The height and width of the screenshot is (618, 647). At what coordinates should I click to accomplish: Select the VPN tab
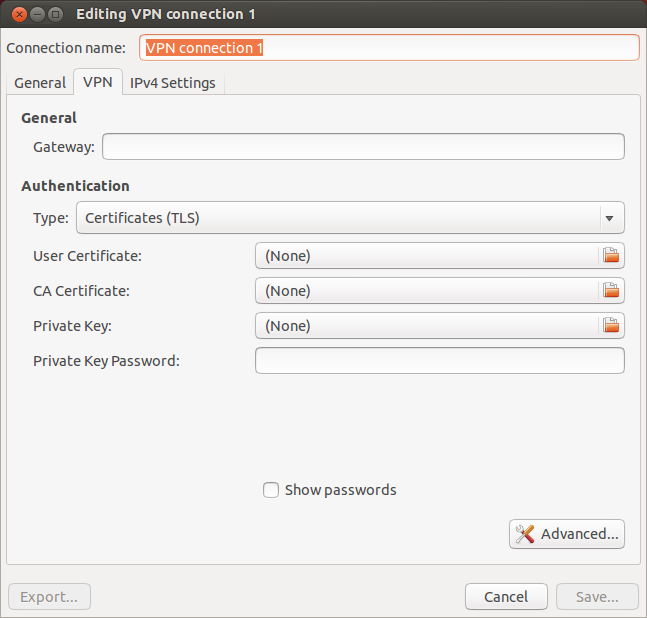(98, 82)
